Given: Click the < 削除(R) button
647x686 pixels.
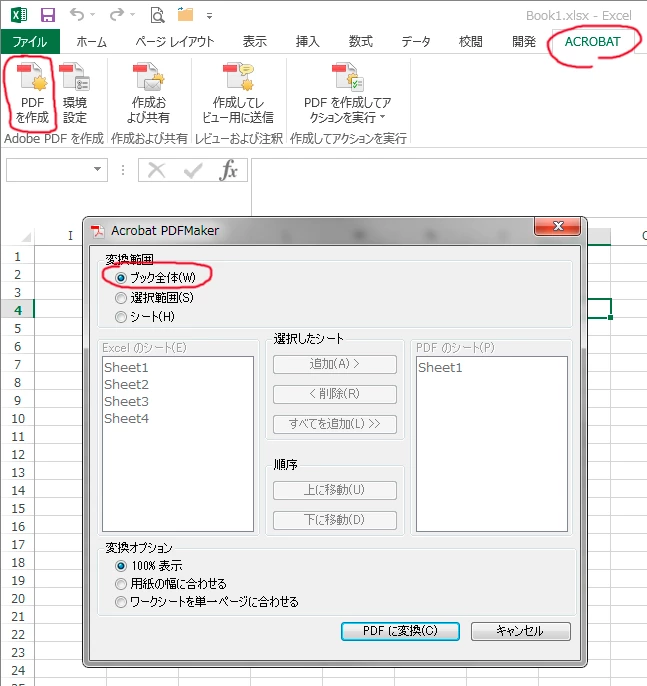Looking at the screenshot, I should [335, 394].
